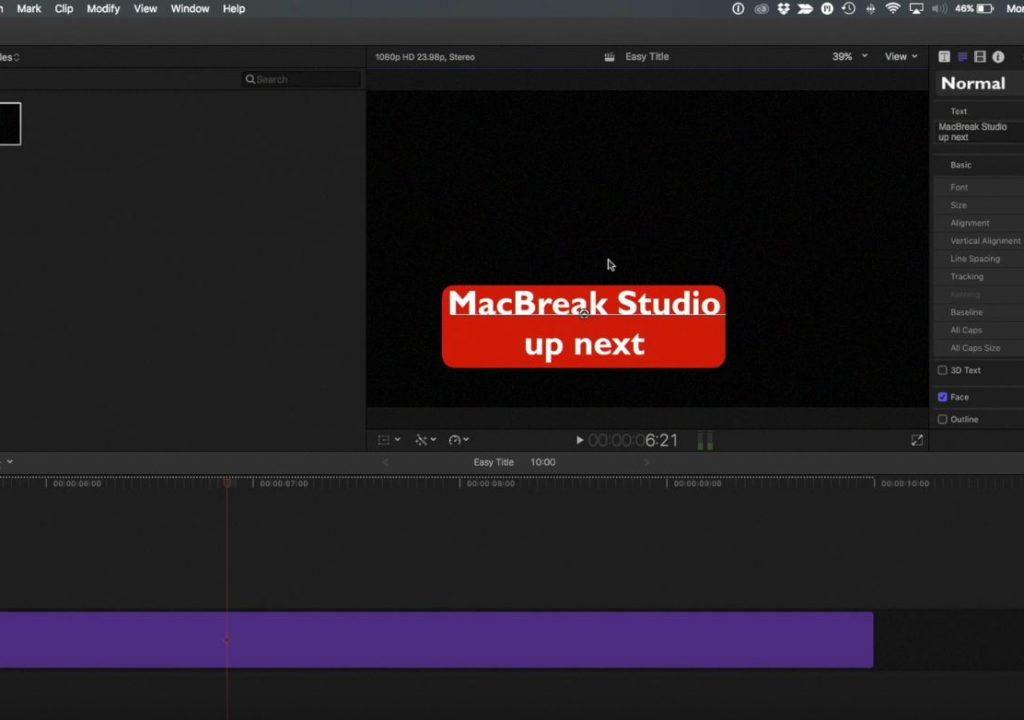Open the Help menu
This screenshot has height=720, width=1024.
point(234,8)
